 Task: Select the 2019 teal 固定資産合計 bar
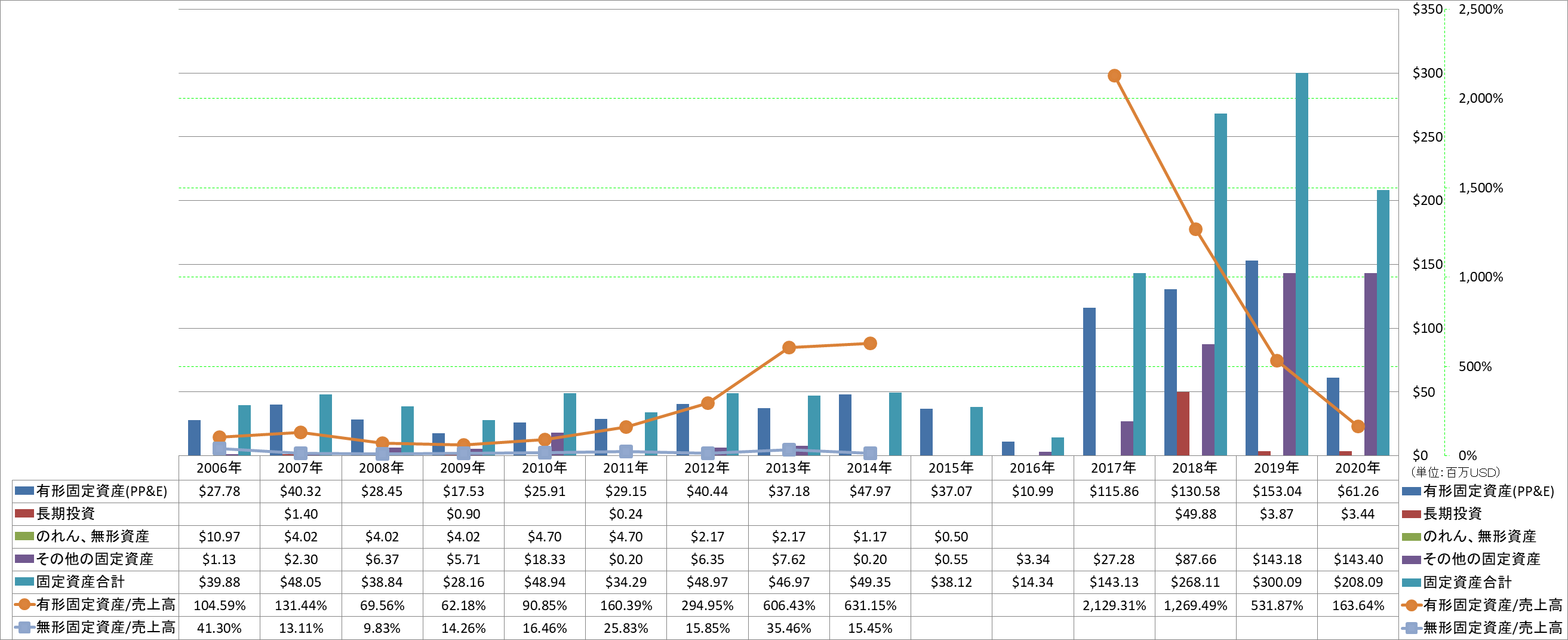(x=1302, y=264)
